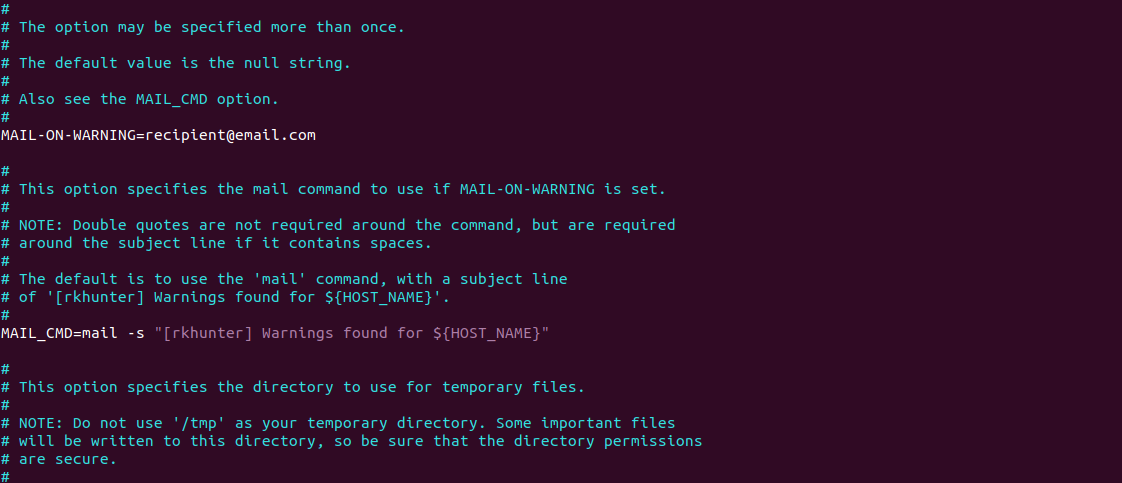Click the blank line below MAIL_CMD setting

(561, 351)
